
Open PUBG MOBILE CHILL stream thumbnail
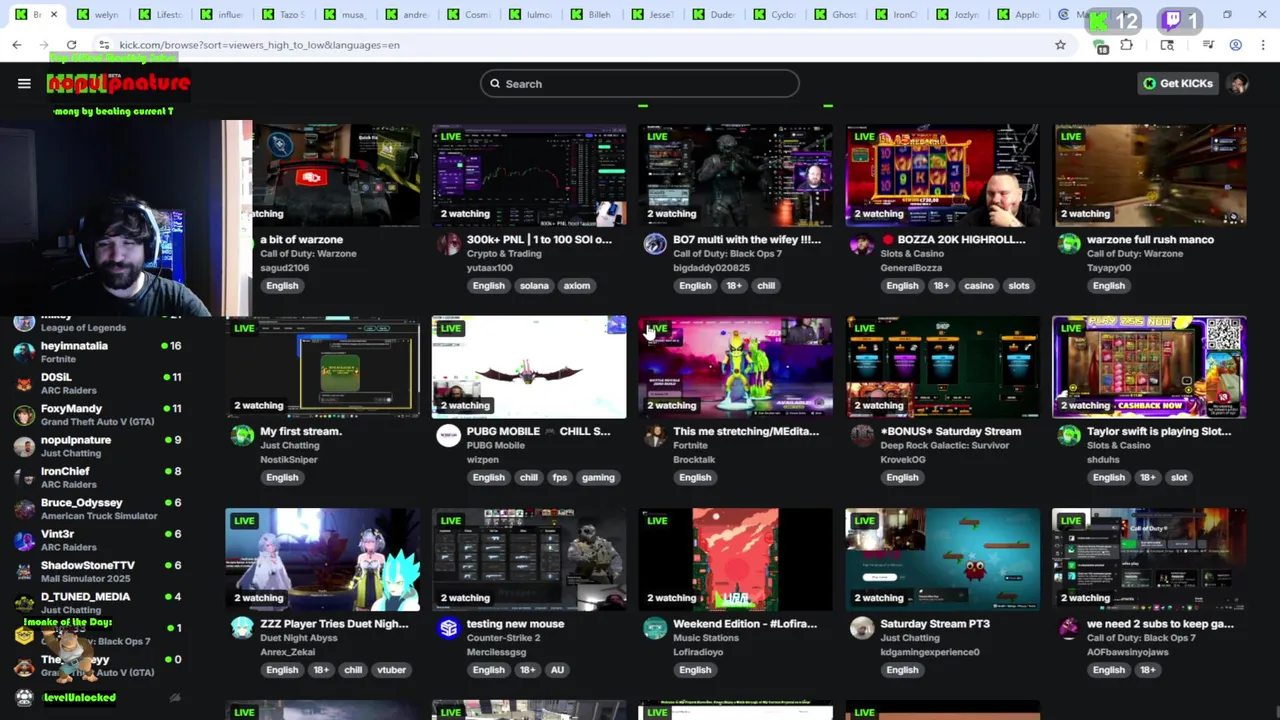(x=529, y=367)
